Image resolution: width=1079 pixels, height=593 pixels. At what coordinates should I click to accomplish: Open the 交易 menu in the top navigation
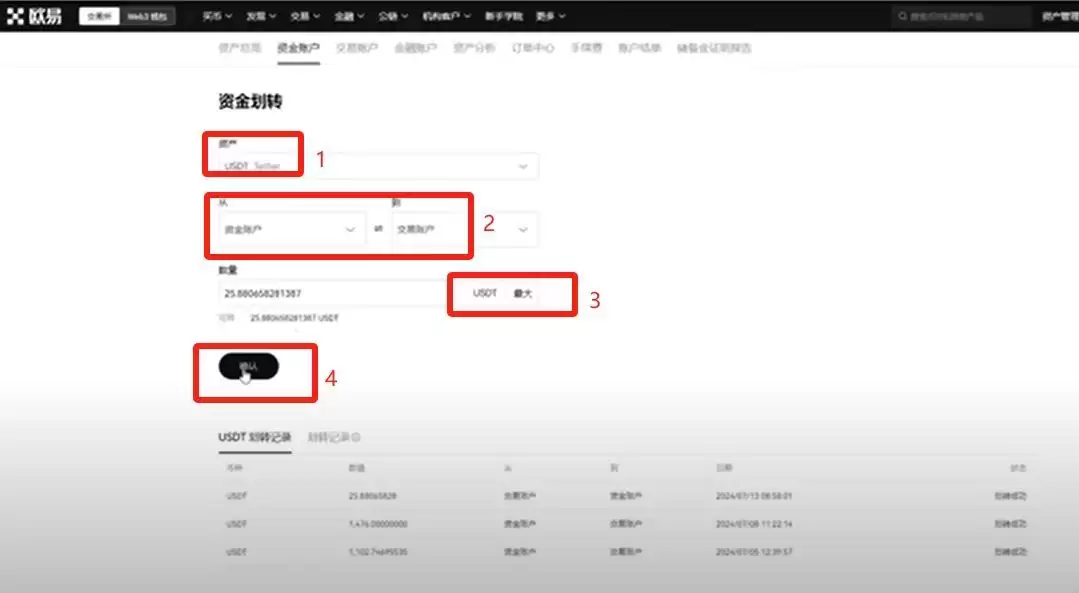click(x=305, y=17)
